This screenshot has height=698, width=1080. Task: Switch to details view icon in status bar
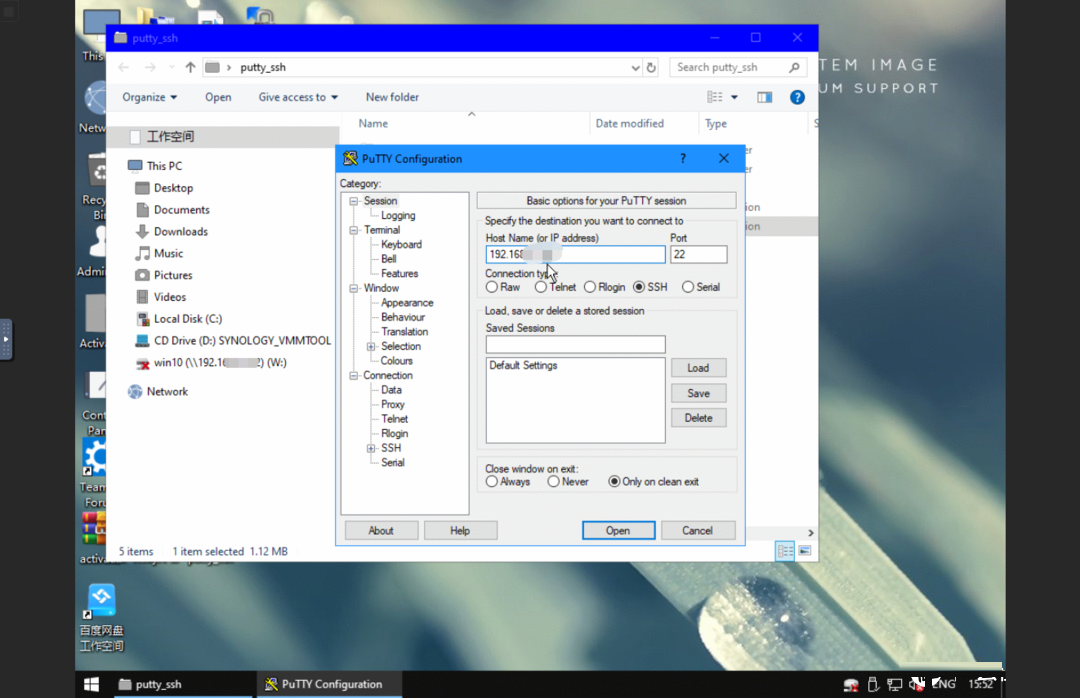785,551
